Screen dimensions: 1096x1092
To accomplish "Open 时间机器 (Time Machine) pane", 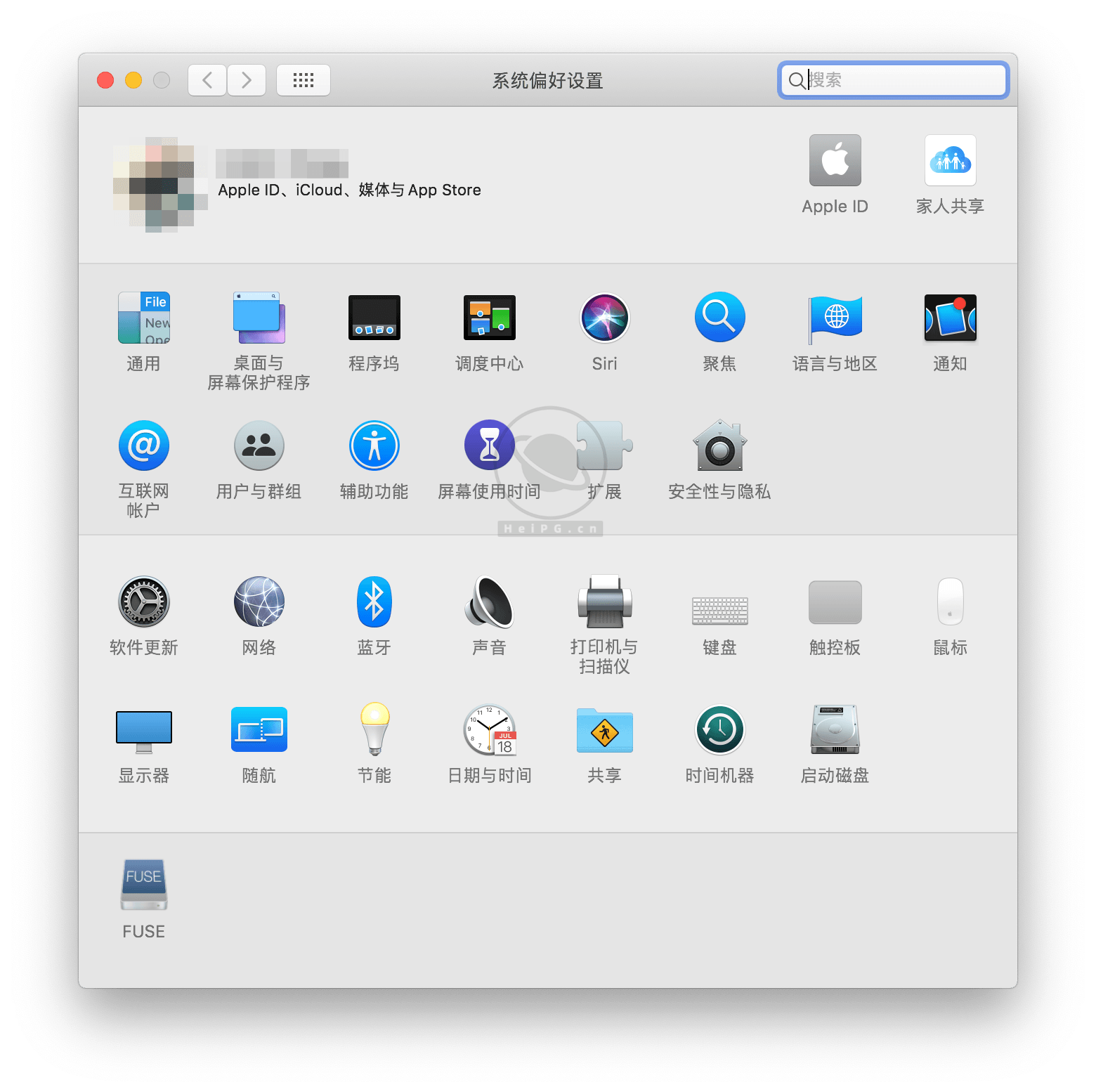I will click(720, 729).
